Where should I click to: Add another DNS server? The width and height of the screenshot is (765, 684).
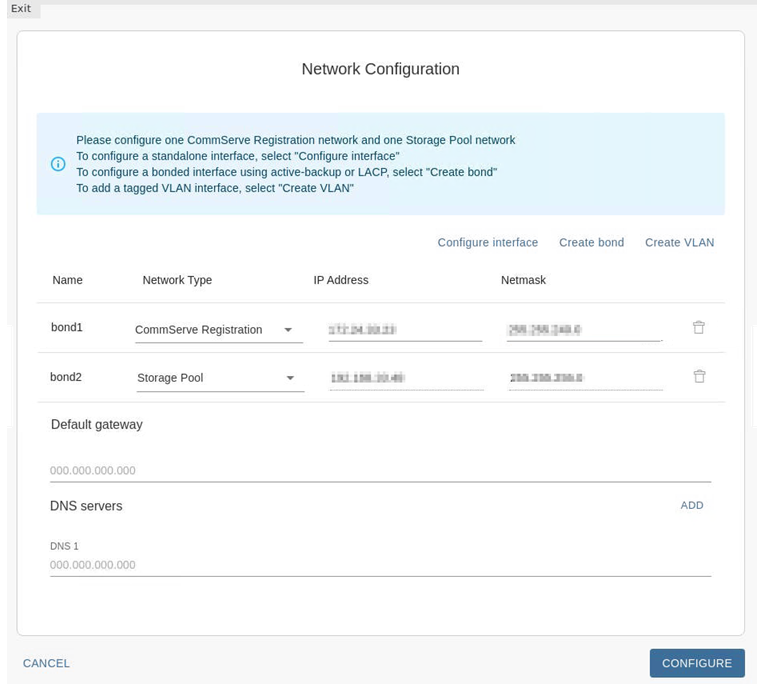click(692, 506)
